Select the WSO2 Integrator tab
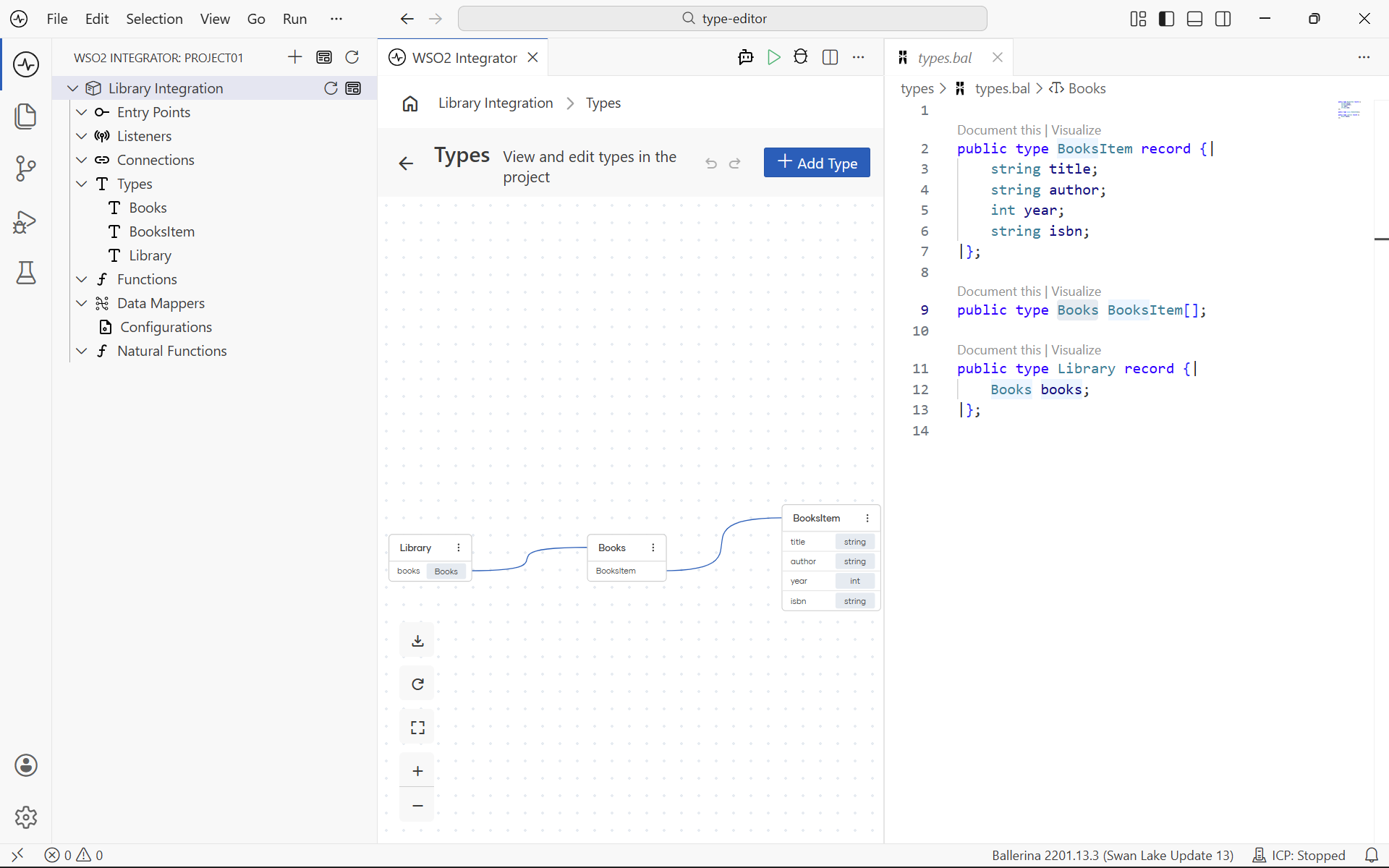Image resolution: width=1389 pixels, height=868 pixels. 463,58
